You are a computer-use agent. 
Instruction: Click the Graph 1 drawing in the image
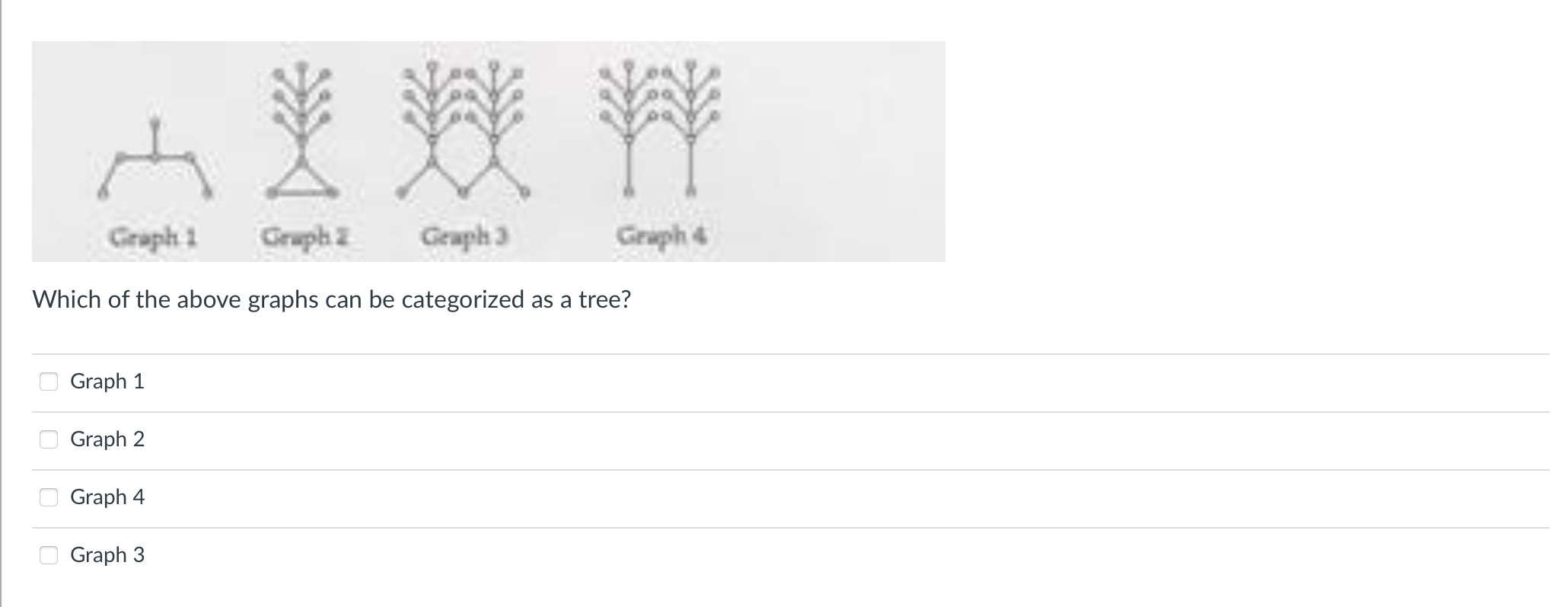pos(155,152)
